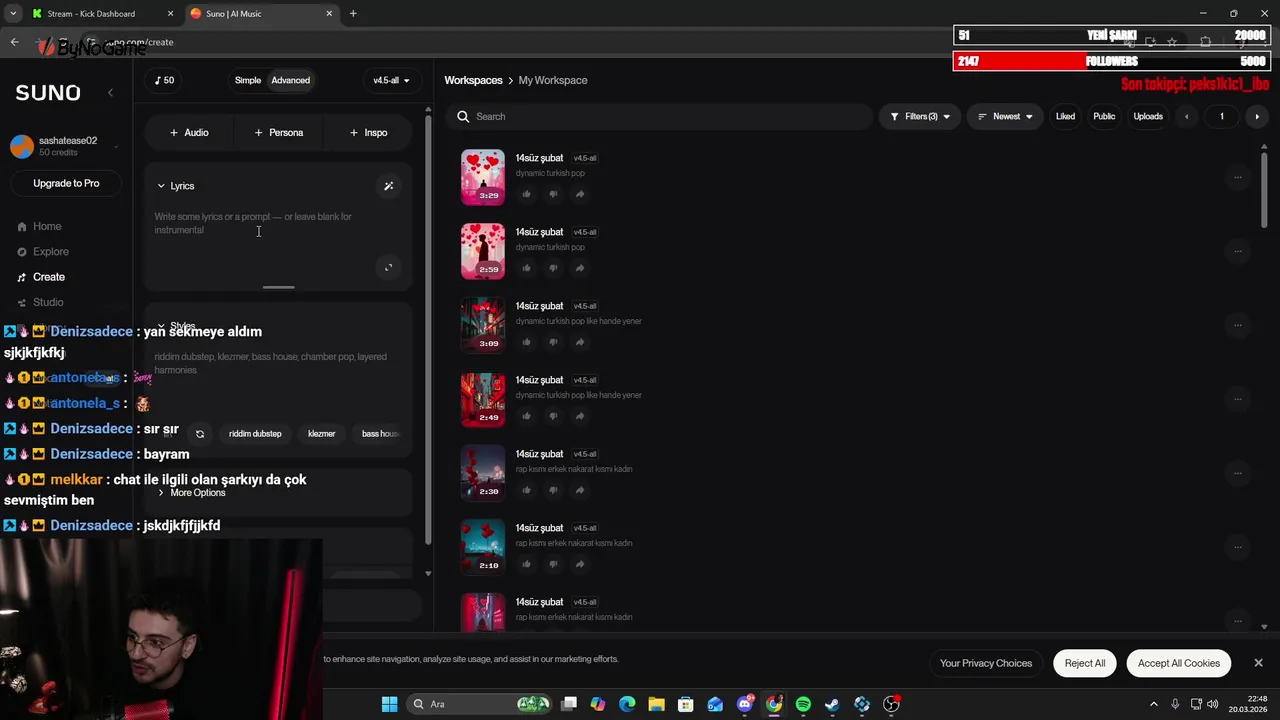The width and height of the screenshot is (1280, 720).
Task: Expand More Options section
Action: [x=191, y=493]
